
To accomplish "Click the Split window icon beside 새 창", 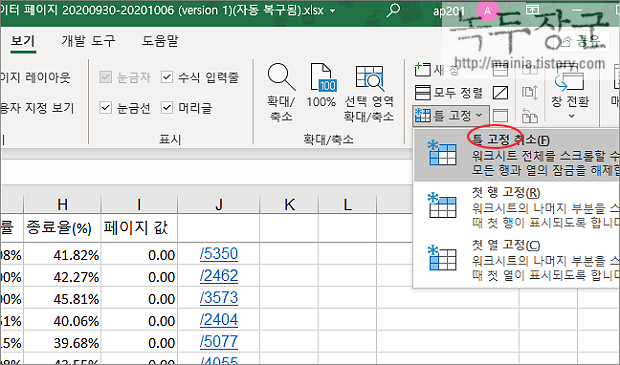I will tap(500, 70).
